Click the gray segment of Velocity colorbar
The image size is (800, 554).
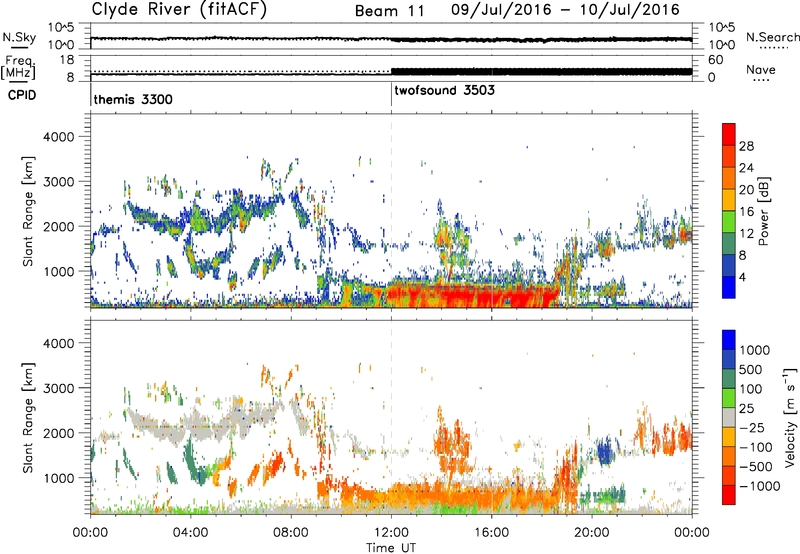pos(729,417)
